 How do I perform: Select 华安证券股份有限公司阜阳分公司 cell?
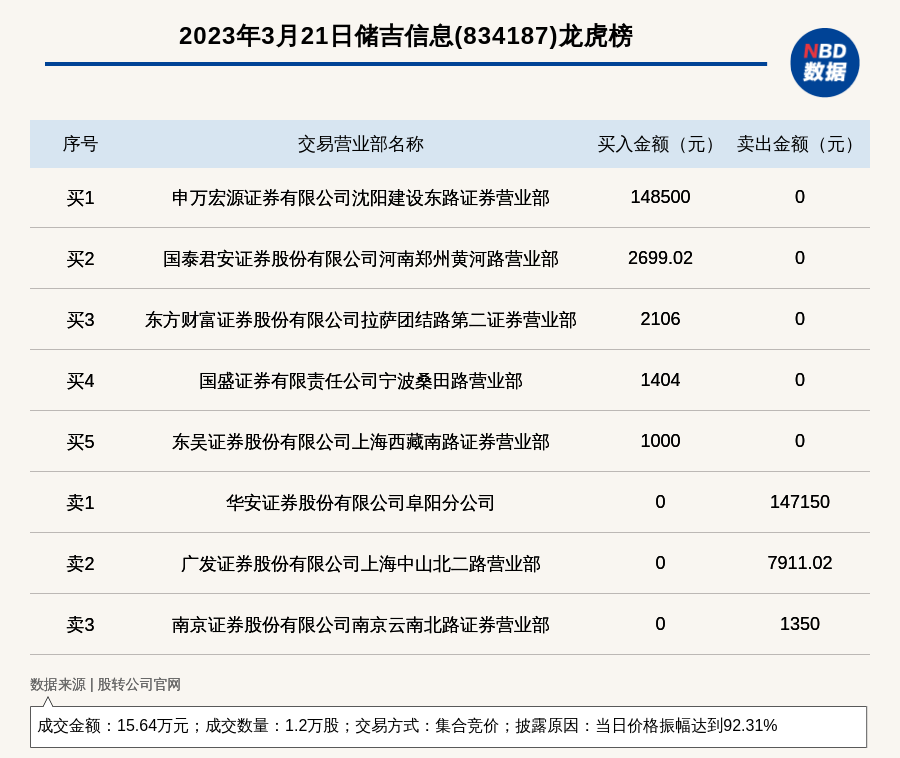pos(360,503)
